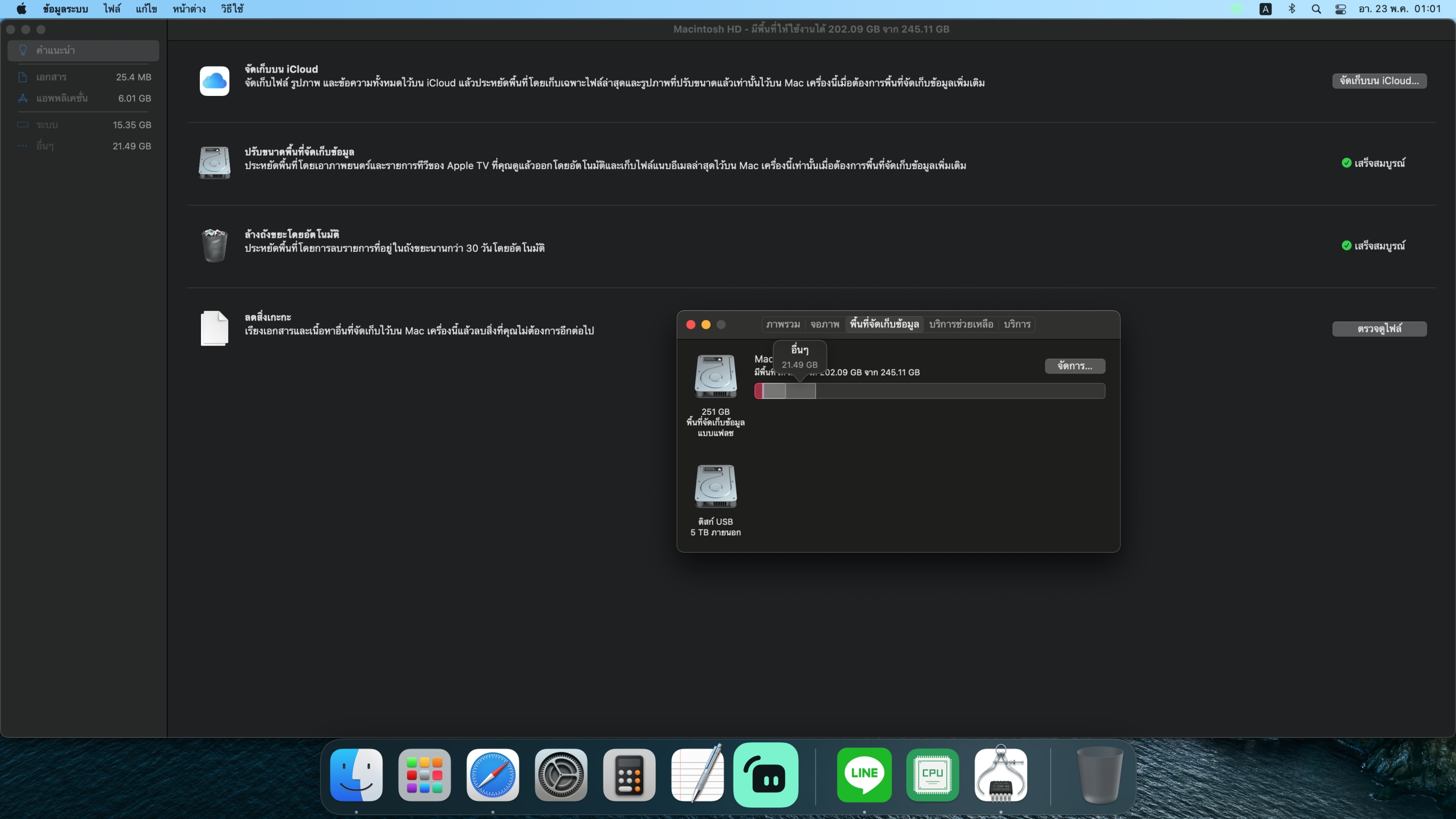1456x819 pixels.
Task: Click the empty free-space part of storage bar
Action: [960, 390]
